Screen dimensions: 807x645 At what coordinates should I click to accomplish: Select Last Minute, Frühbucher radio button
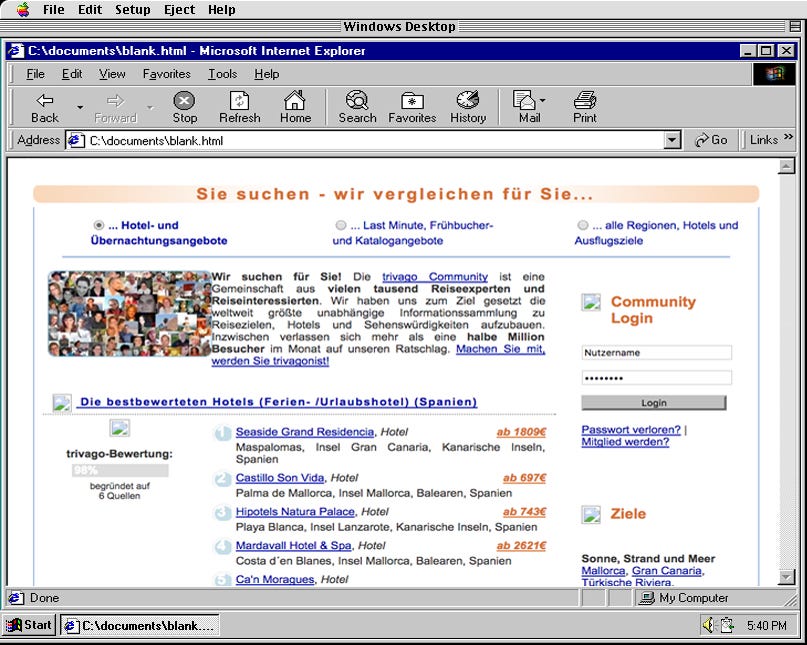(340, 225)
